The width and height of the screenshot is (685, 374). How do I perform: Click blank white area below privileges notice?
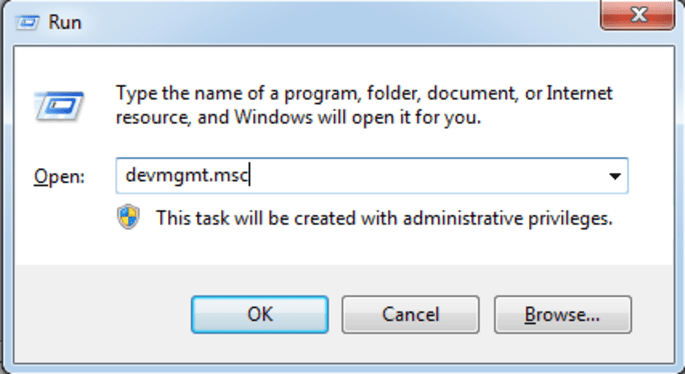tap(343, 248)
